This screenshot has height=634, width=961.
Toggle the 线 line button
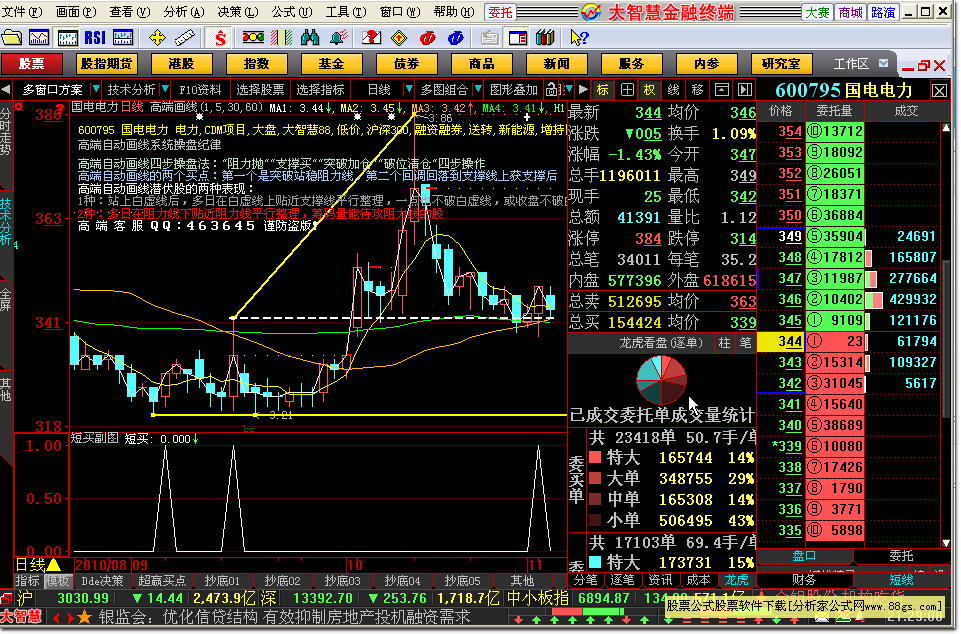[674, 90]
